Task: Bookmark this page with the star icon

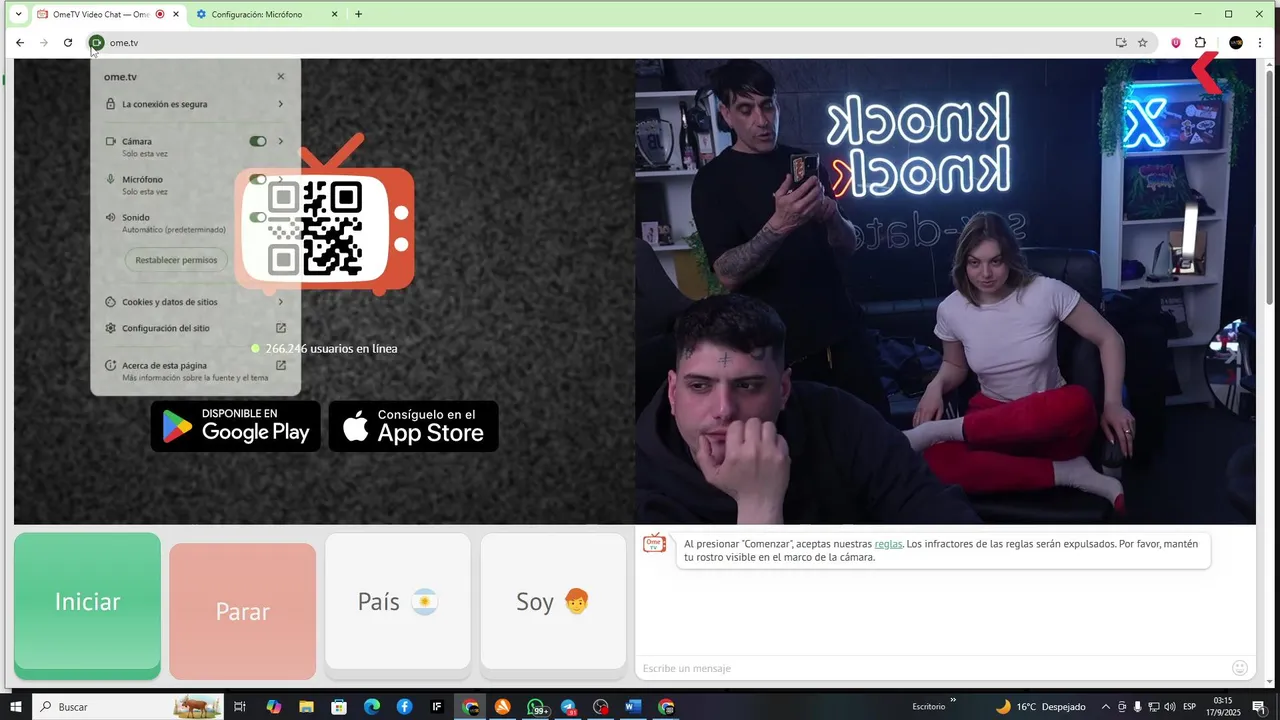Action: pyautogui.click(x=1143, y=43)
